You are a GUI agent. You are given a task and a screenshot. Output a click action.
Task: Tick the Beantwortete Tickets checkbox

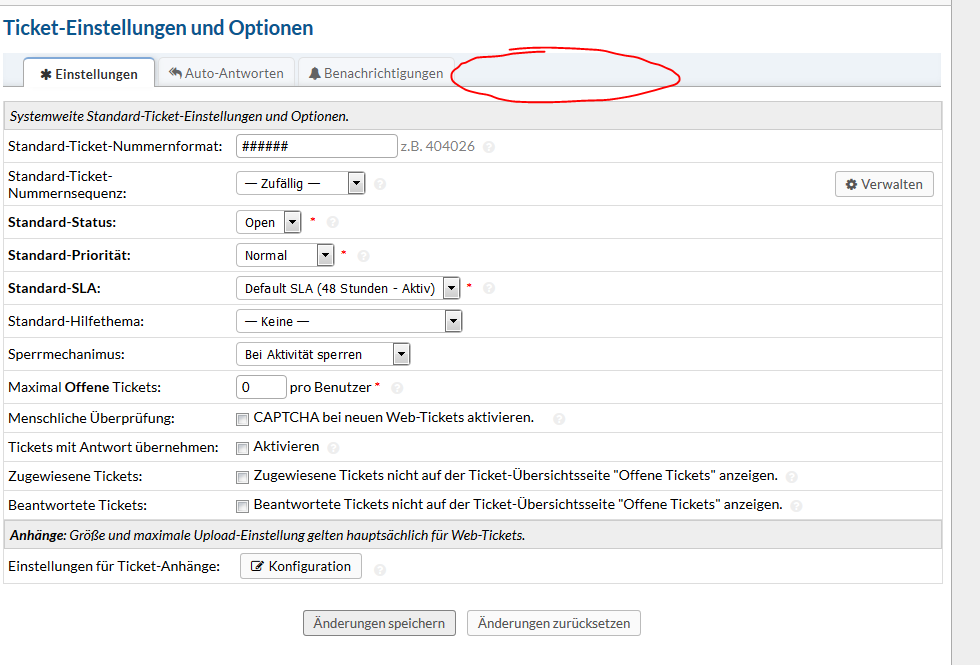tap(242, 506)
